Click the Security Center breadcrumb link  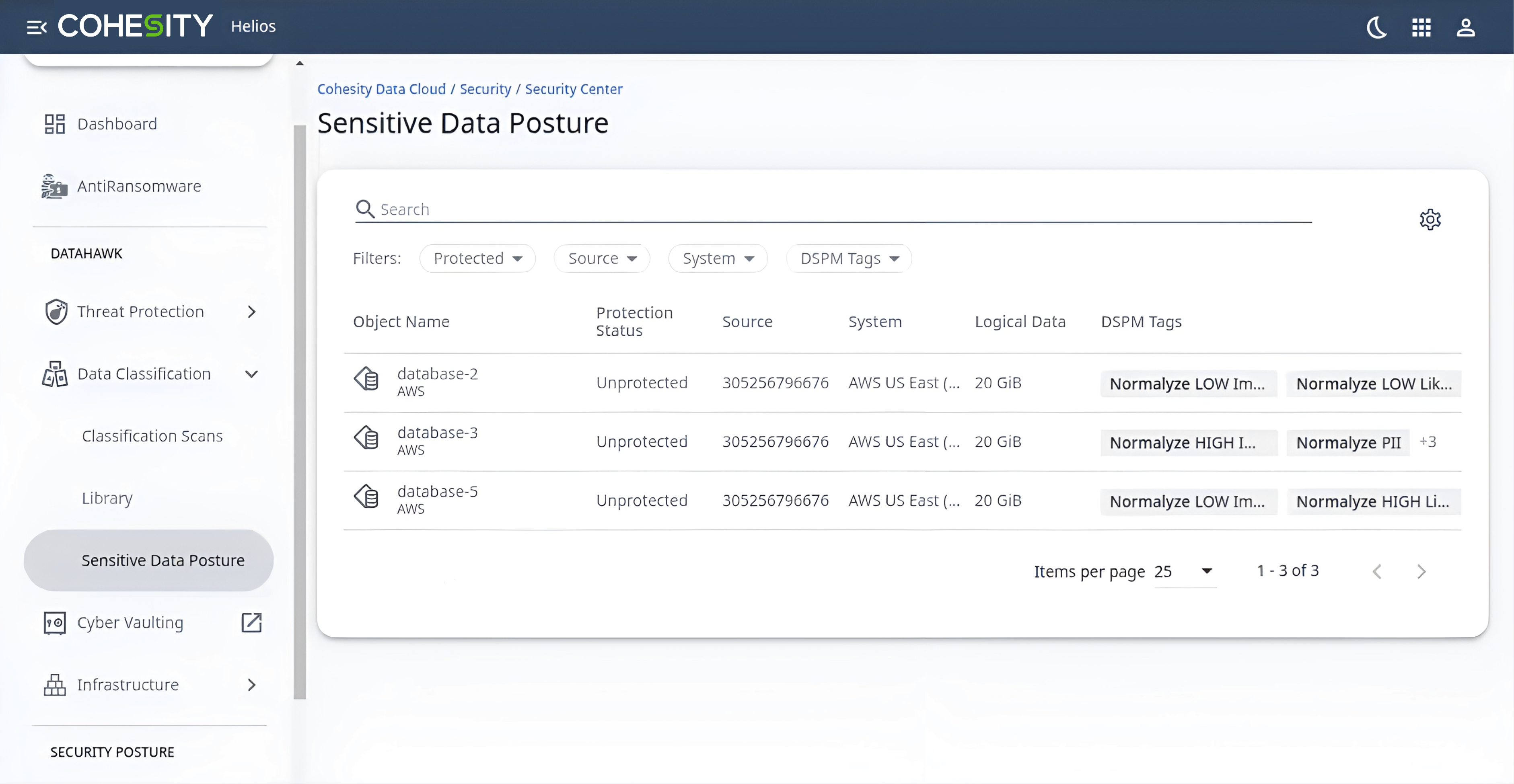574,89
